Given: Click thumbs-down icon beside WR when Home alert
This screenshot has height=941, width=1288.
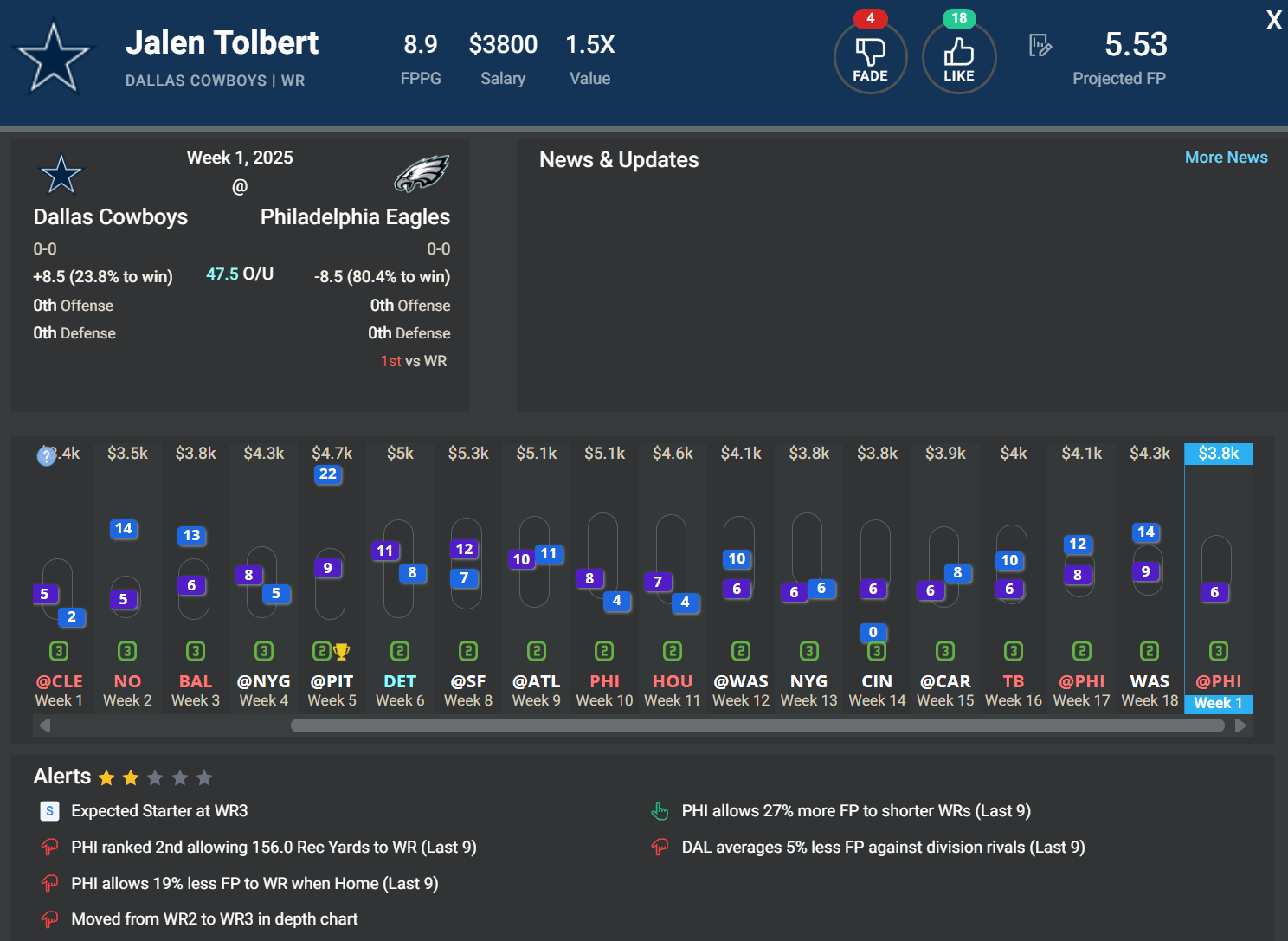Looking at the screenshot, I should pyautogui.click(x=50, y=883).
